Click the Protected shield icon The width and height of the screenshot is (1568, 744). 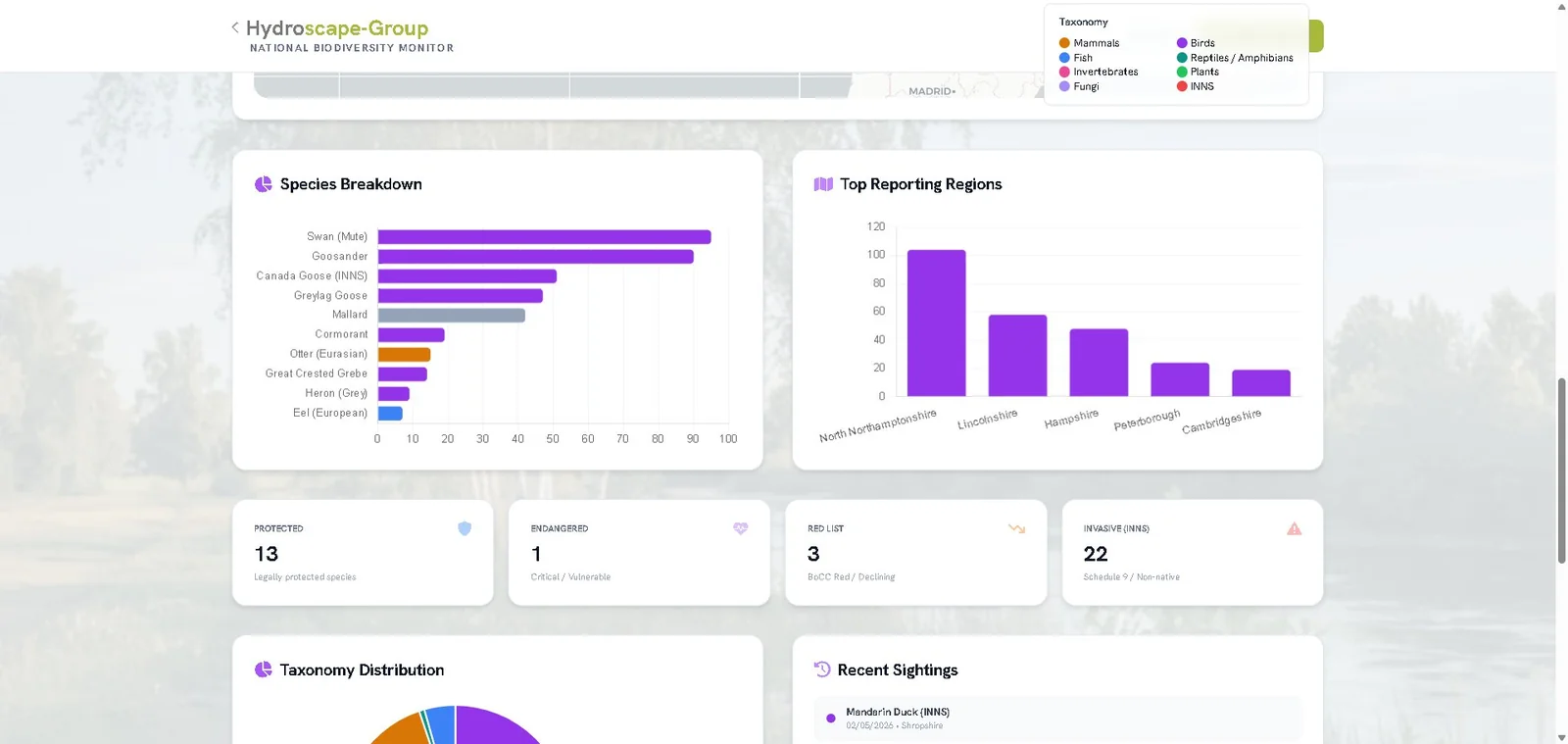(x=465, y=528)
